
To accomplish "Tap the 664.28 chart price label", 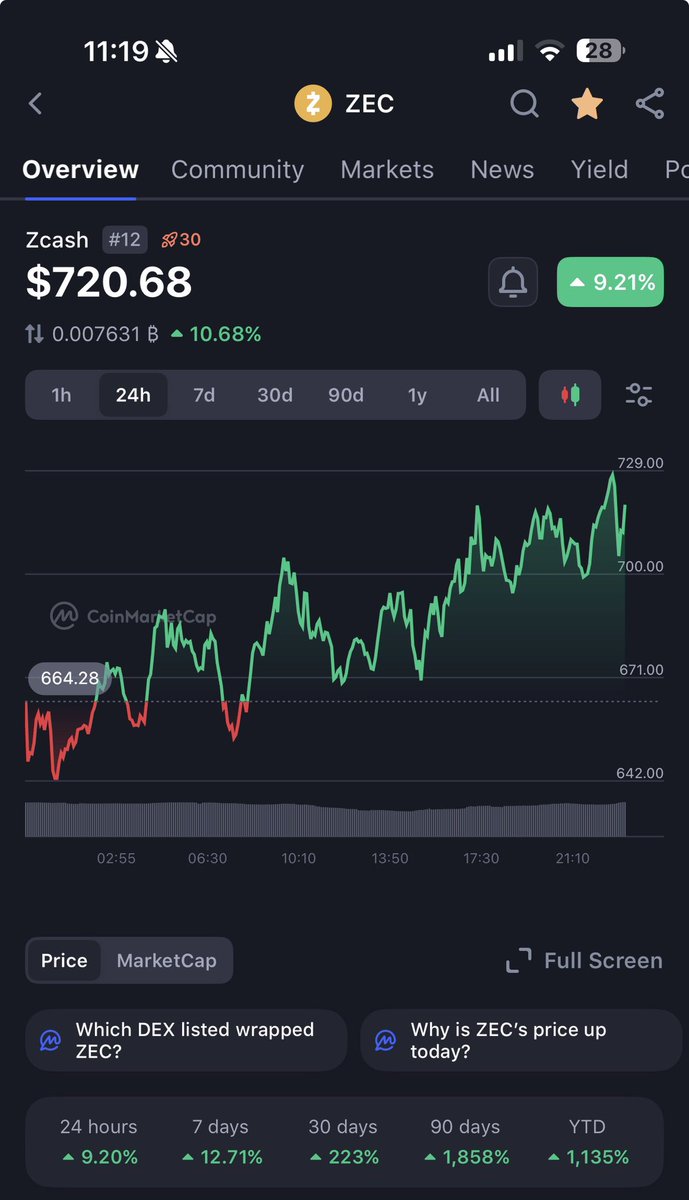I will point(68,679).
